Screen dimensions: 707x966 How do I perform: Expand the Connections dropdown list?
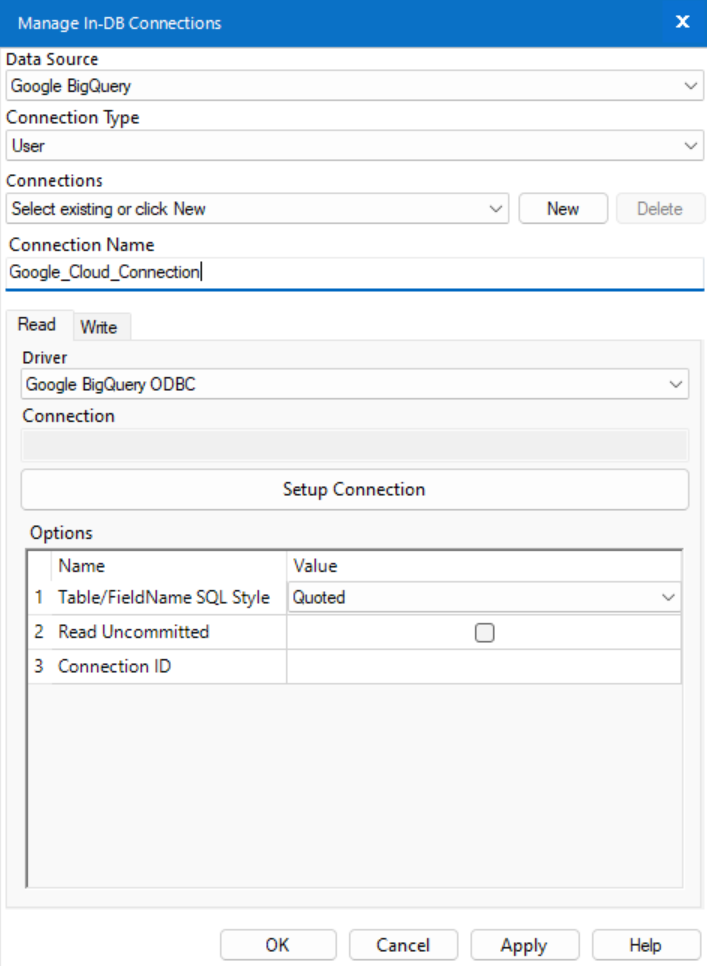click(257, 209)
